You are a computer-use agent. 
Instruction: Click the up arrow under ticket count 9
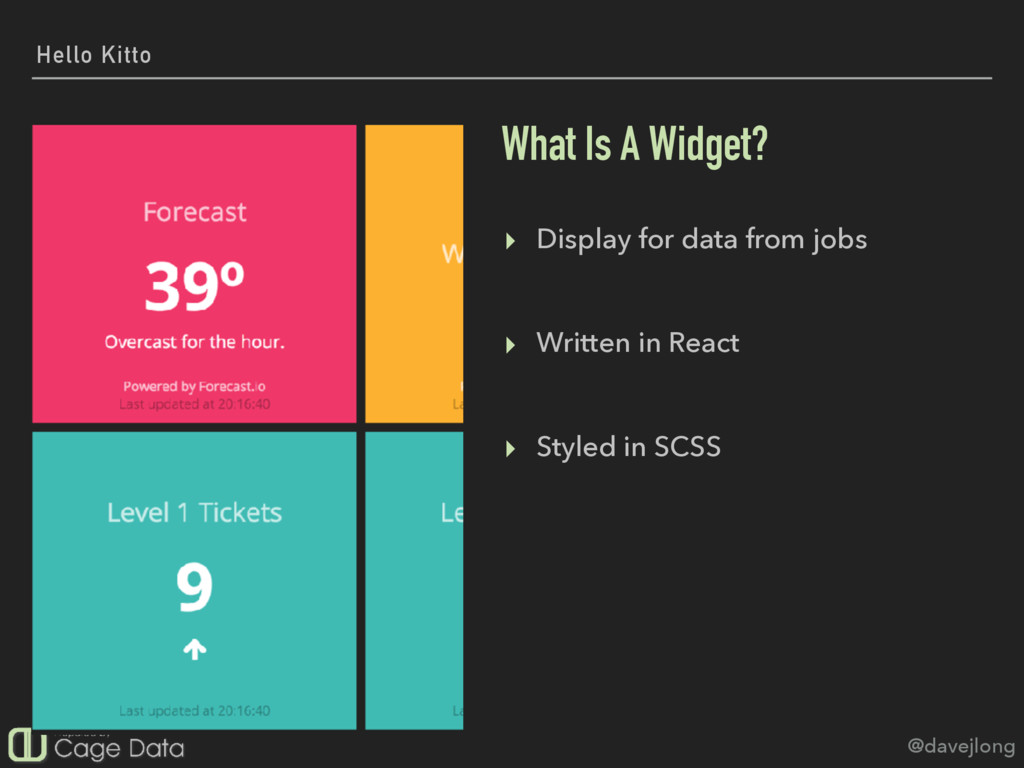(194, 649)
